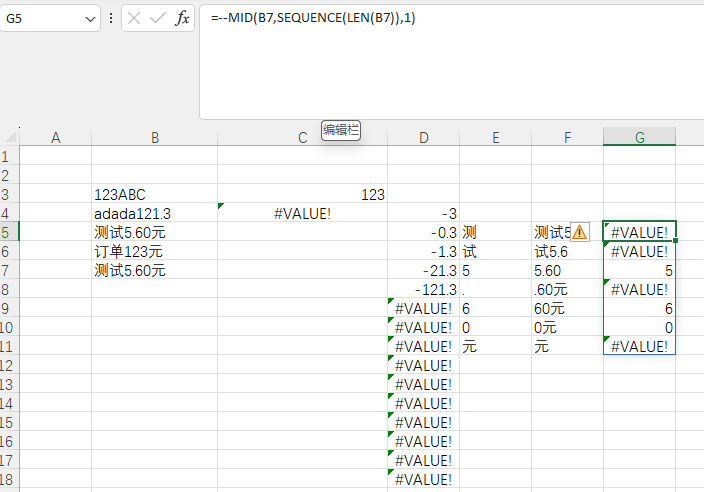This screenshot has width=704, height=492.
Task: Click cell D8 with value -121.3
Action: coord(423,289)
